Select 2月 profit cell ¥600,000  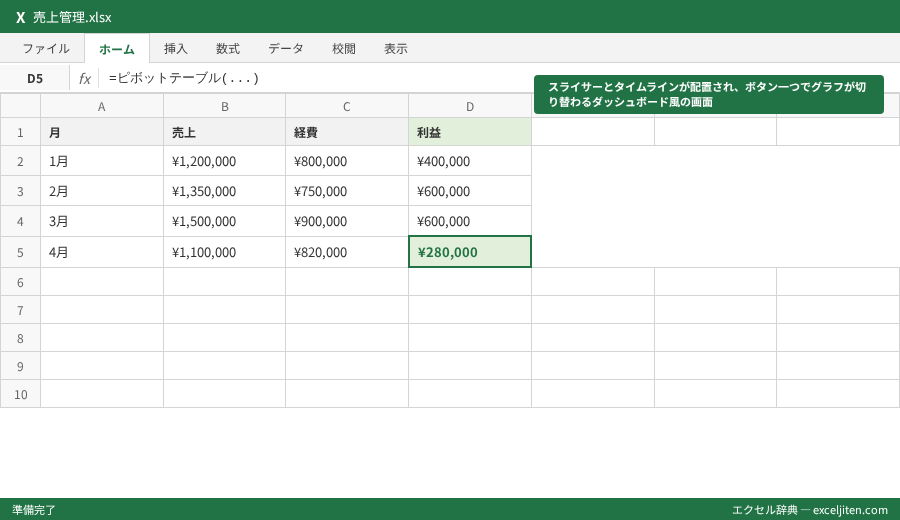[x=470, y=191]
